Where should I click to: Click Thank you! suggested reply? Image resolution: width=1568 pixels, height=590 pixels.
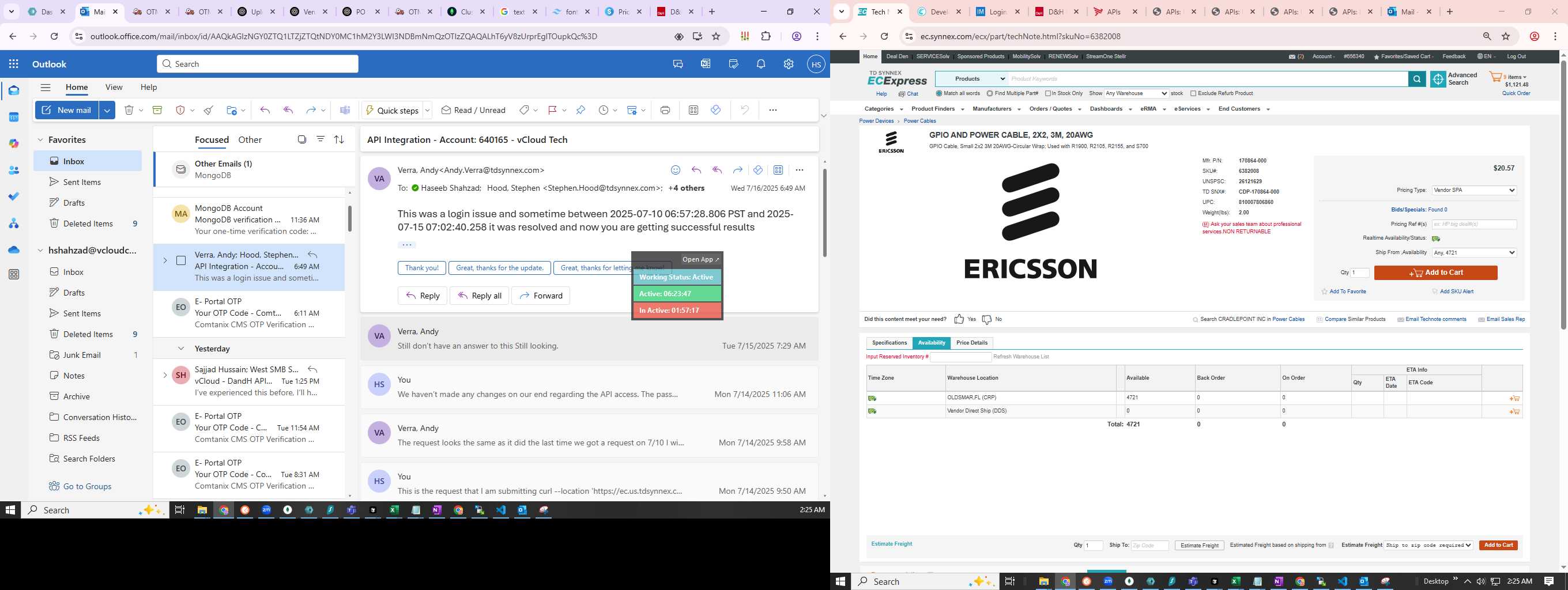tap(422, 267)
